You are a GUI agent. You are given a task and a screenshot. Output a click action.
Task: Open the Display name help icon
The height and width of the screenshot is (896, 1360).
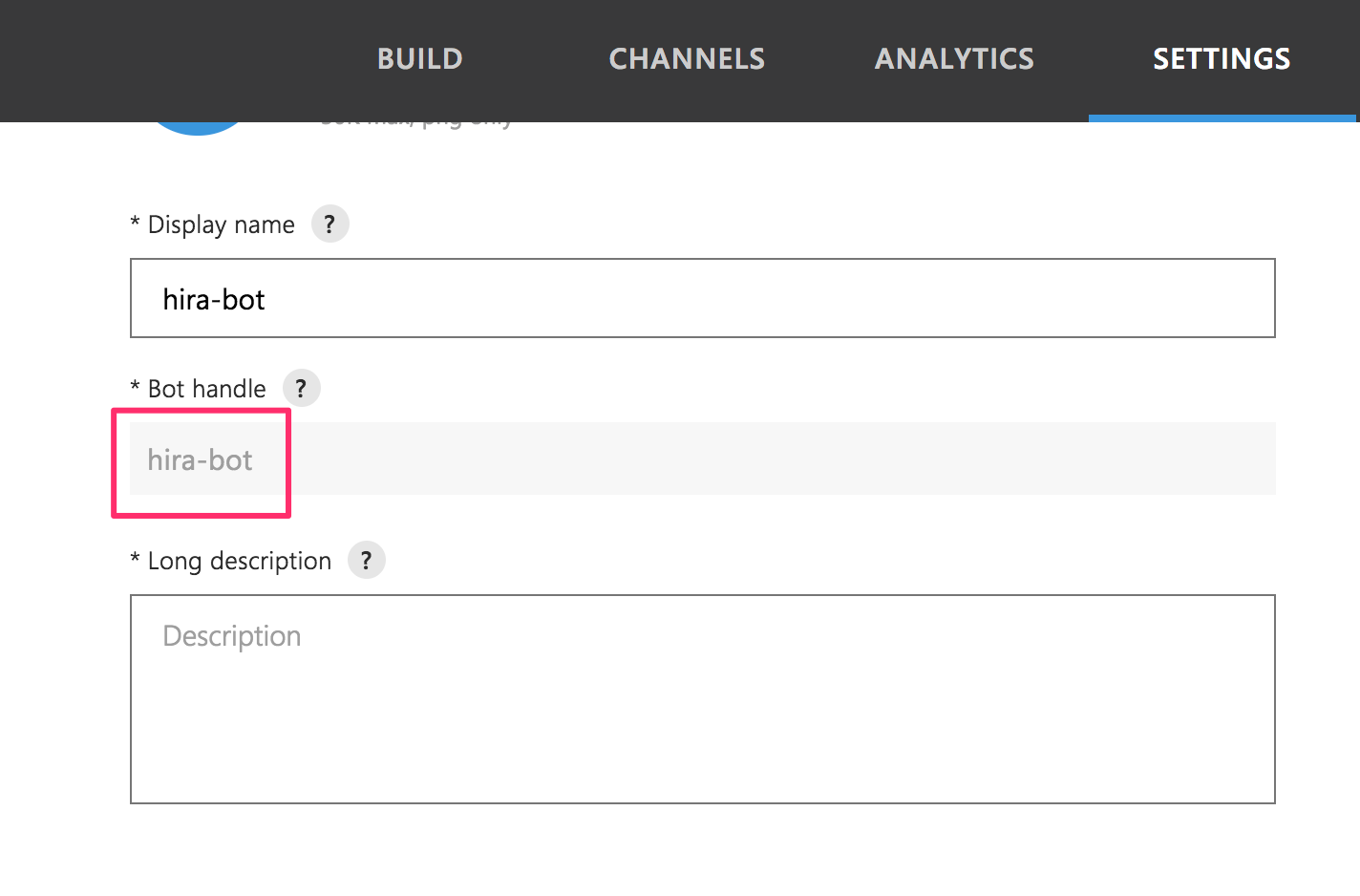[x=330, y=224]
